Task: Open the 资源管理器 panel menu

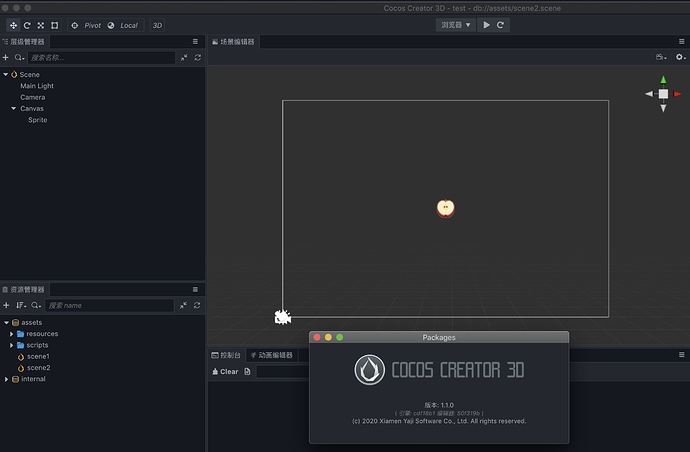Action: tap(195, 290)
